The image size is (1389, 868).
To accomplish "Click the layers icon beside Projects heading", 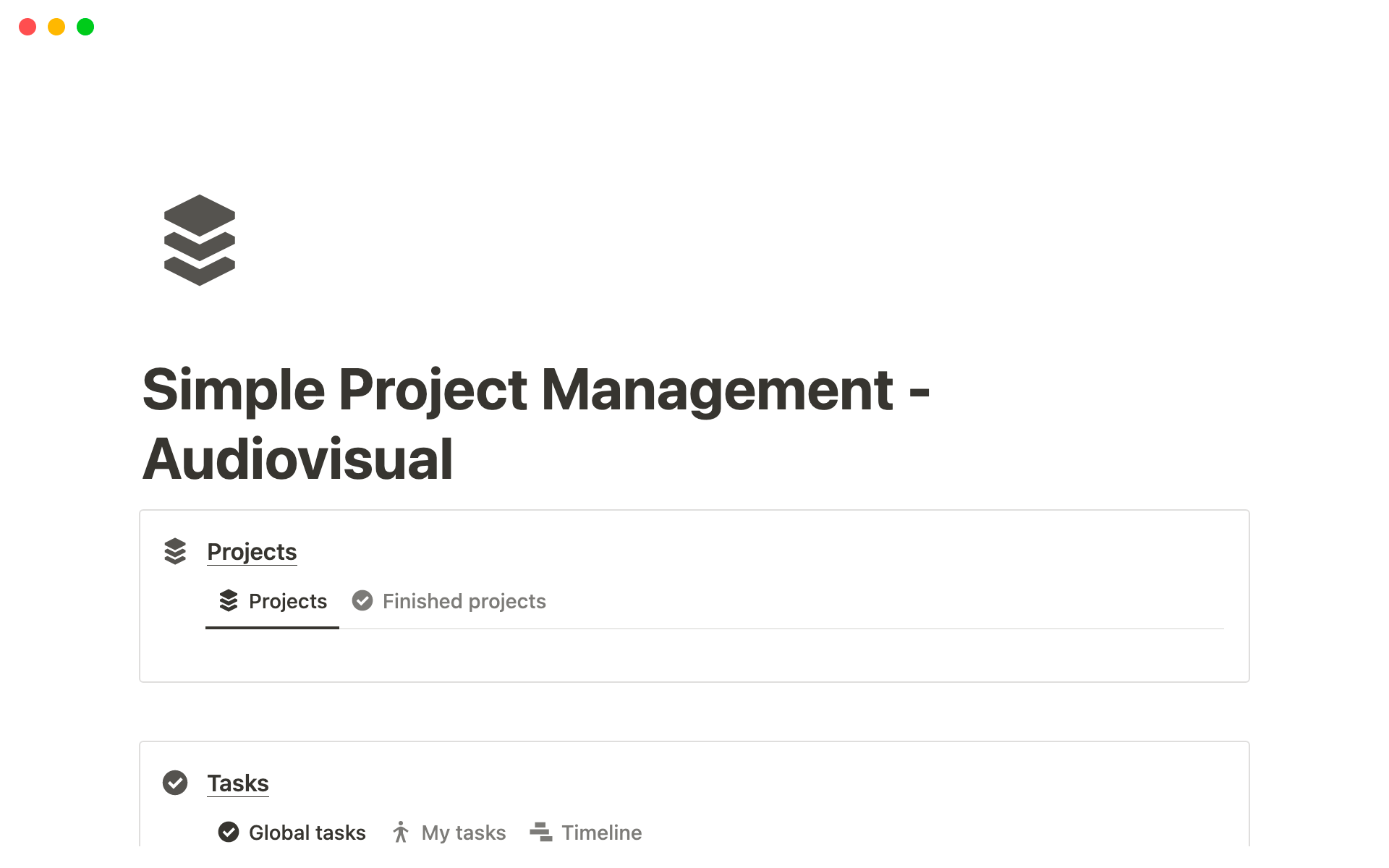I will click(x=175, y=551).
